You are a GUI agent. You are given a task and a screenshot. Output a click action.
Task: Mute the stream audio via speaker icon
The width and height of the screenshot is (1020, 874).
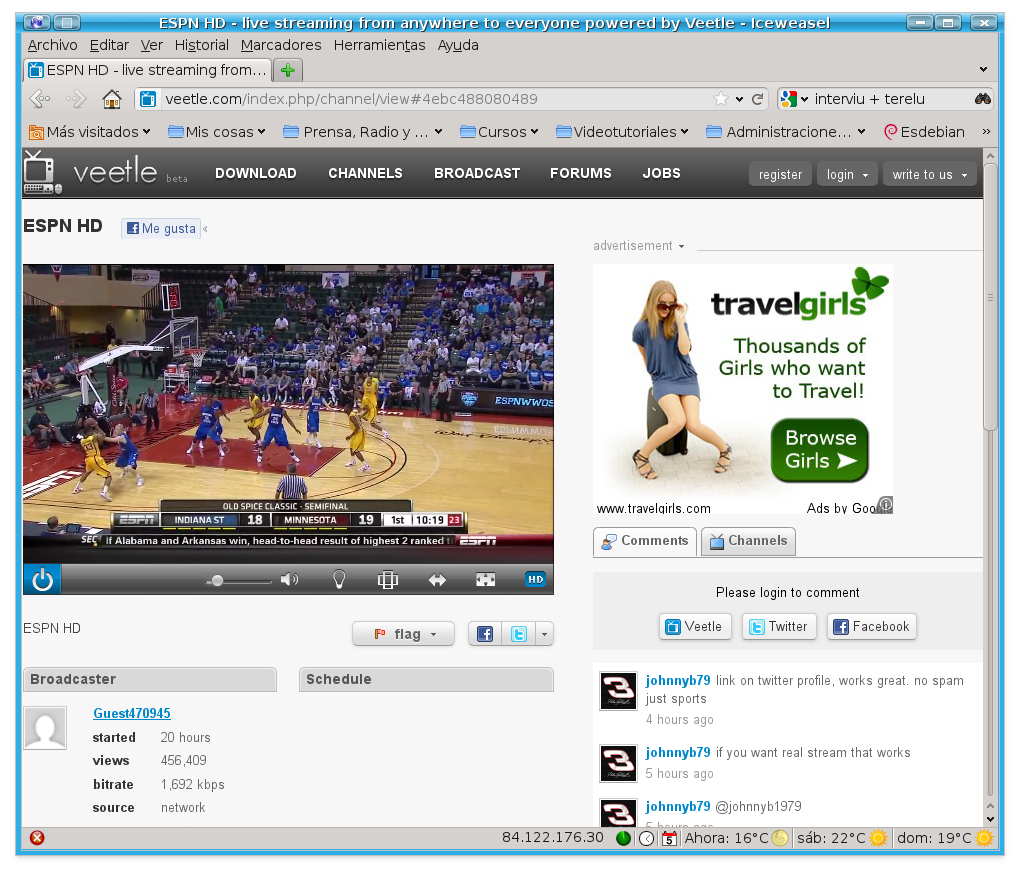click(289, 579)
